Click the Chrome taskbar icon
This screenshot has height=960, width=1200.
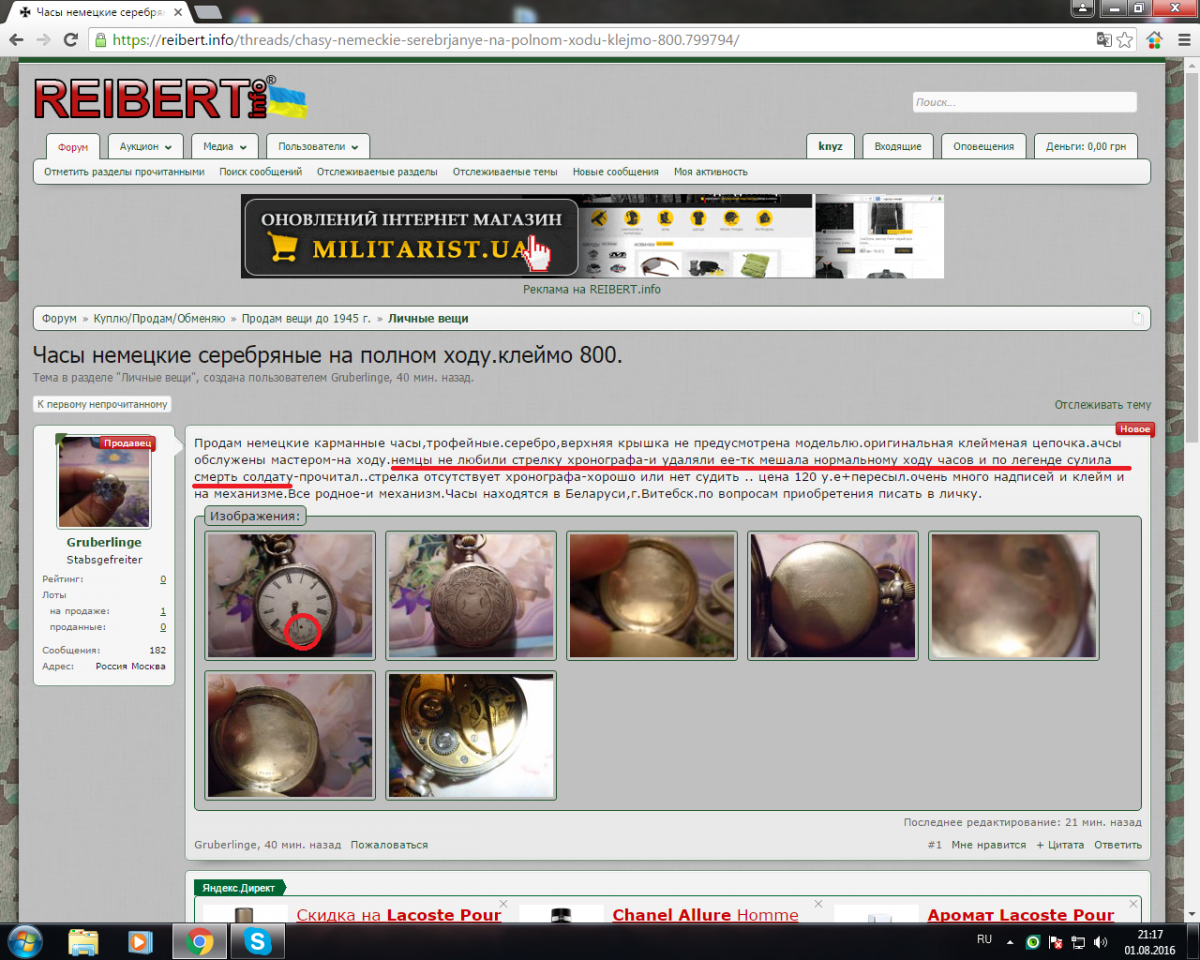(199, 941)
